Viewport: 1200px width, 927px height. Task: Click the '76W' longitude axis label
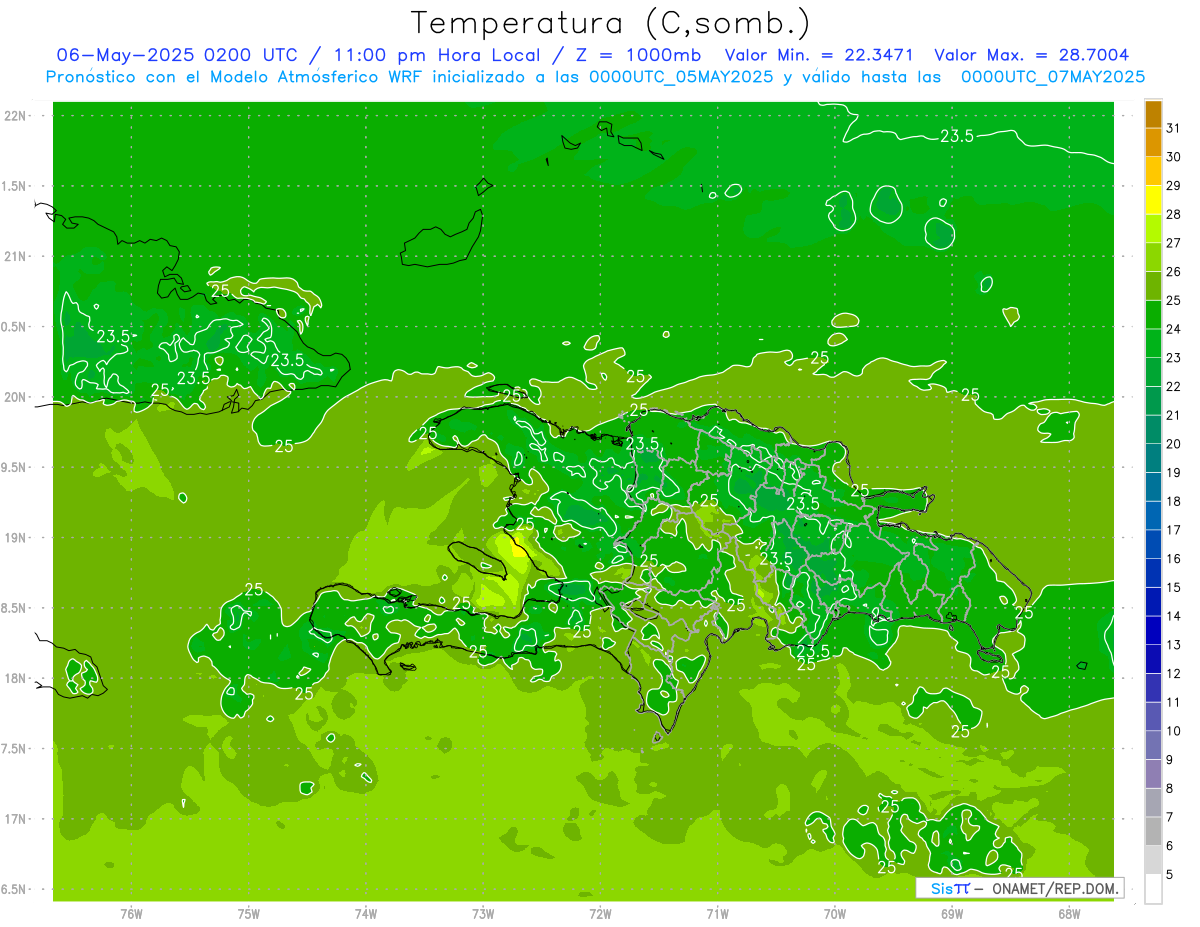pyautogui.click(x=131, y=914)
